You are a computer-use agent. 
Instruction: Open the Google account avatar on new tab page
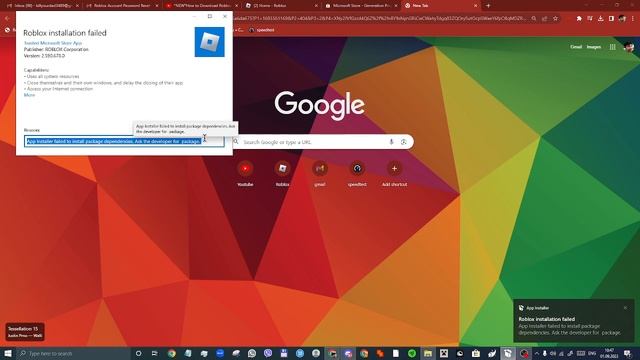(x=629, y=47)
